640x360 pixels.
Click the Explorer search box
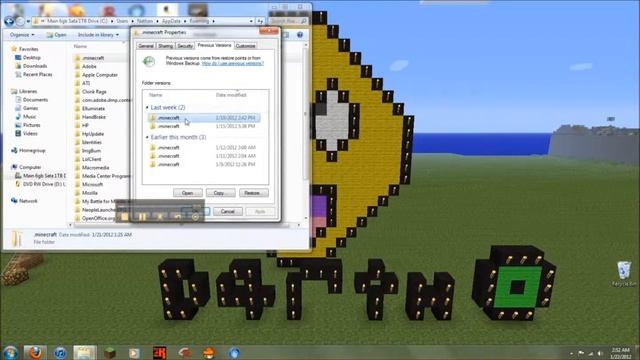pos(288,21)
